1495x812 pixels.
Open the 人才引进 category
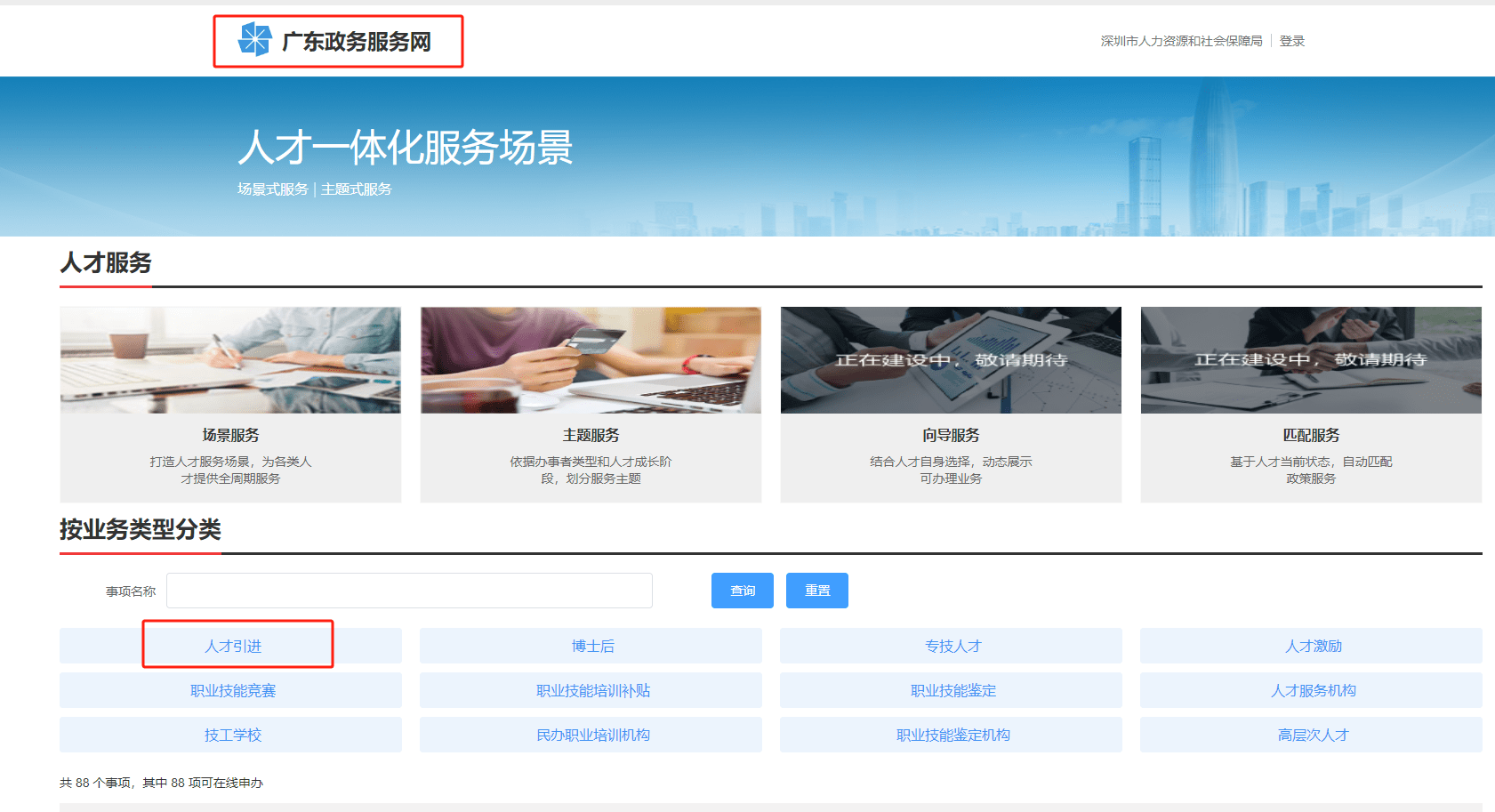(239, 645)
